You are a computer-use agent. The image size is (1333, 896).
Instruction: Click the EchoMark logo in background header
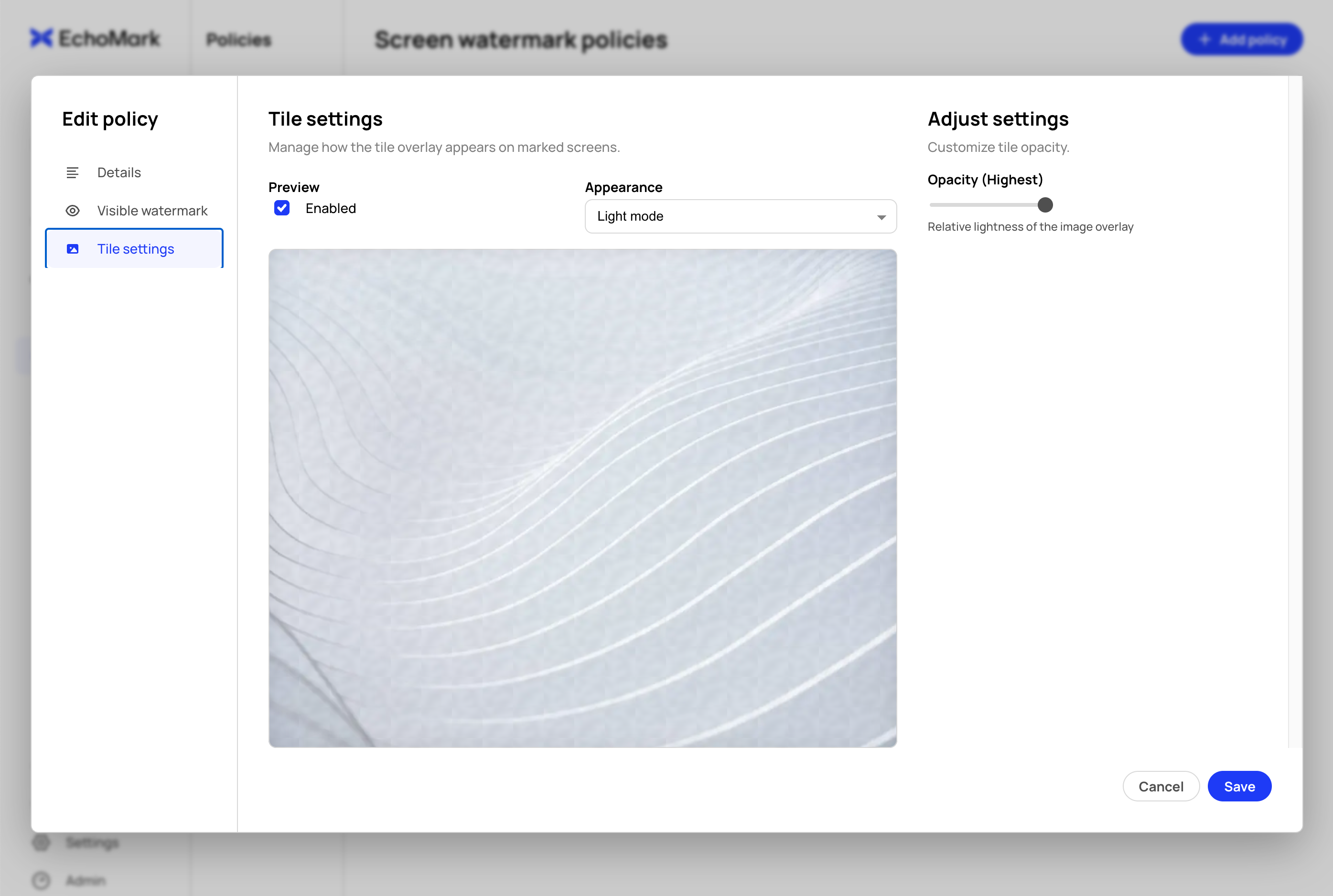95,38
